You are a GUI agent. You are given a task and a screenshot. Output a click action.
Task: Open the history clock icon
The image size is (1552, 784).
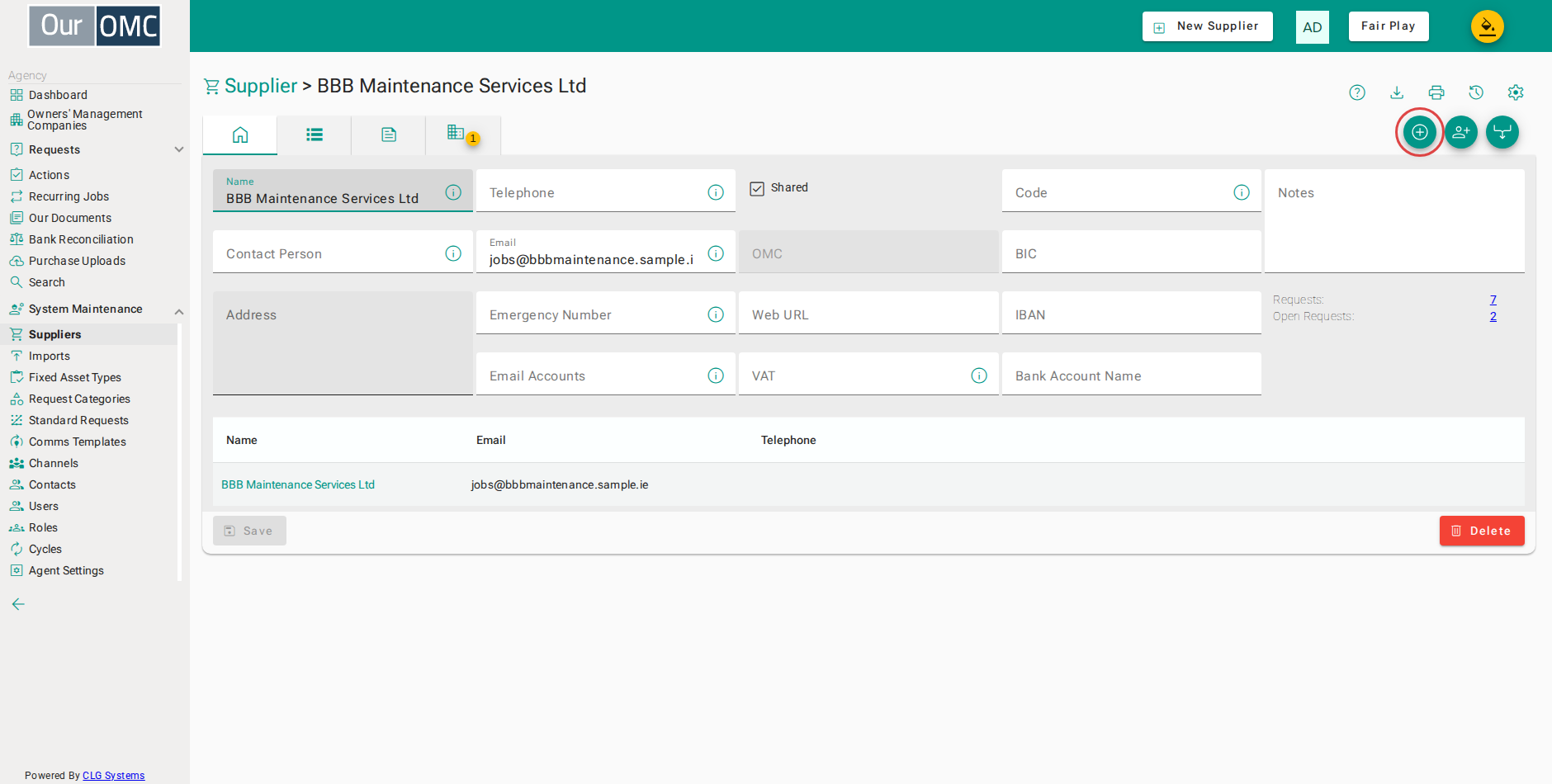[x=1476, y=92]
